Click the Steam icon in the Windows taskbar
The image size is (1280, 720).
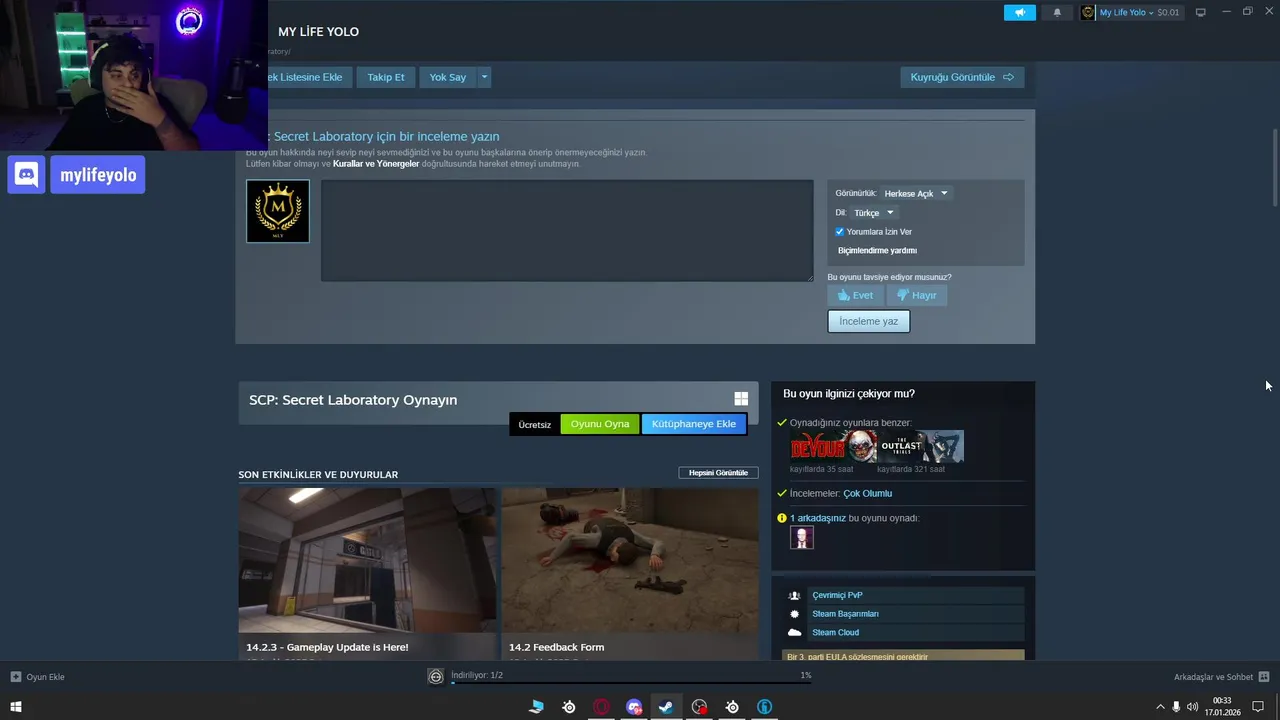tap(666, 707)
